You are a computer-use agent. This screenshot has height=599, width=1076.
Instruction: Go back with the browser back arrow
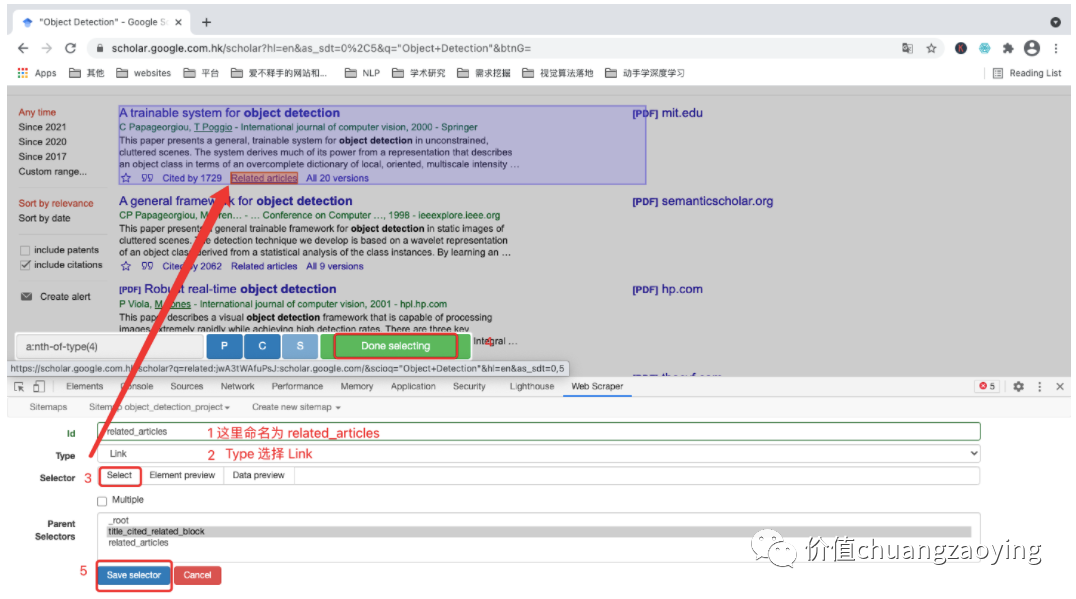[23, 48]
